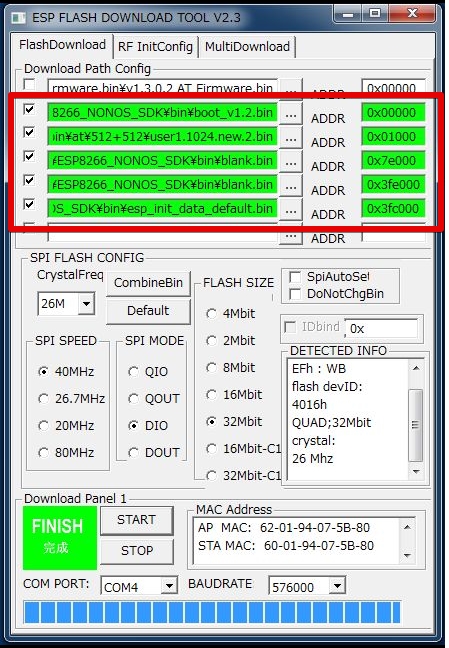The height and width of the screenshot is (648, 449).
Task: Click the AP MAC address text
Action: click(284, 528)
